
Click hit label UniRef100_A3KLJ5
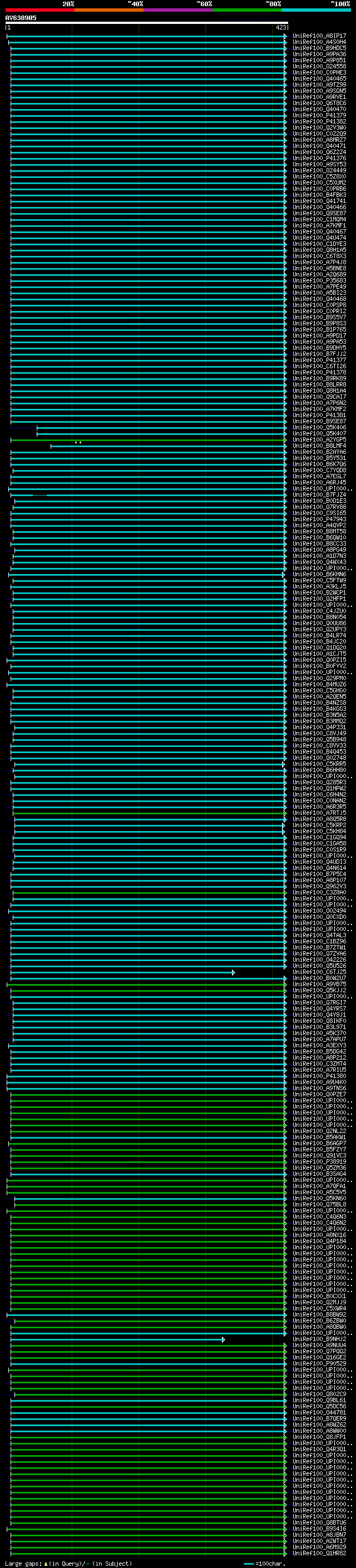point(319,586)
